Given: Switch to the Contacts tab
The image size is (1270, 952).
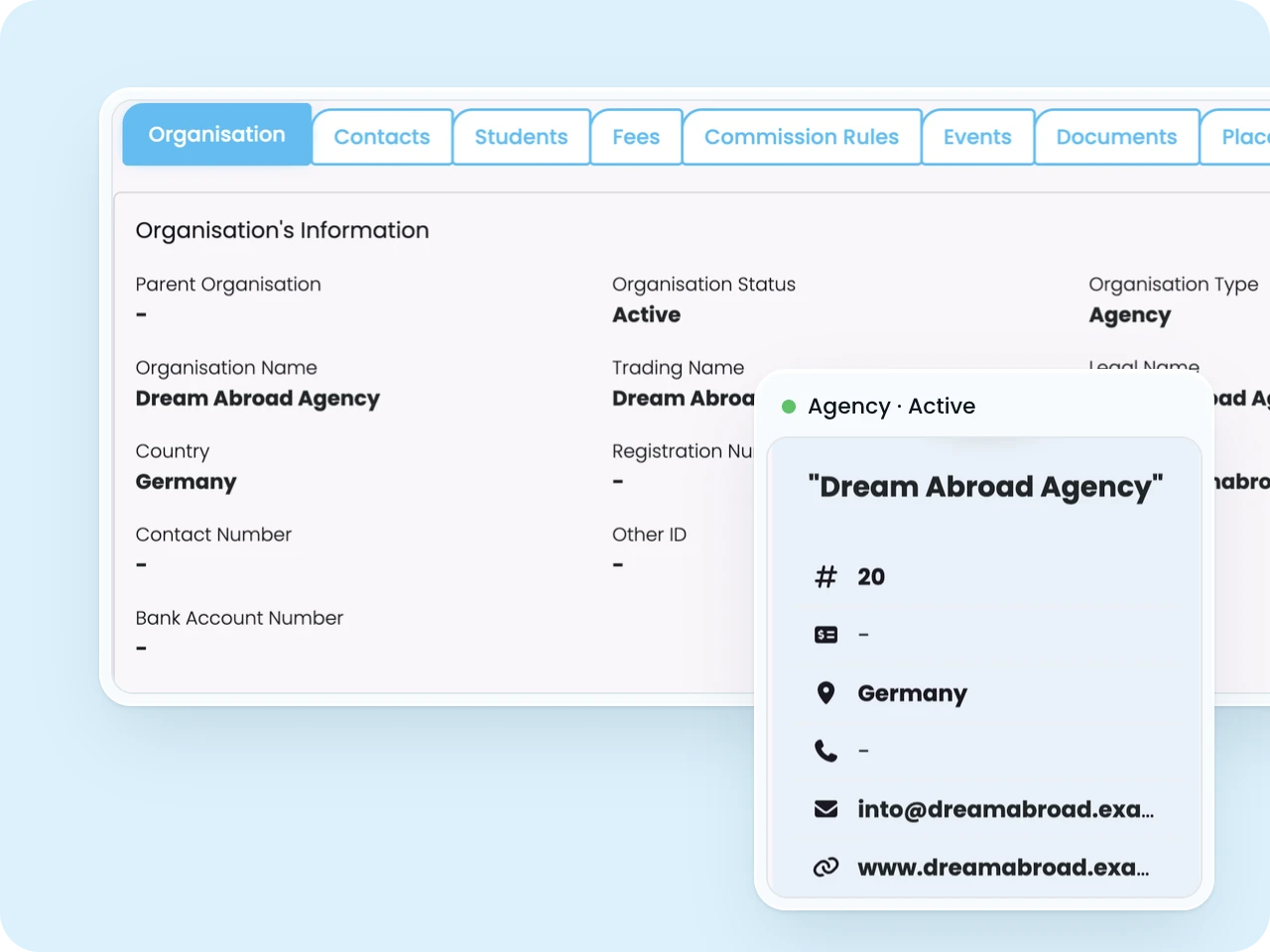Looking at the screenshot, I should click(382, 137).
